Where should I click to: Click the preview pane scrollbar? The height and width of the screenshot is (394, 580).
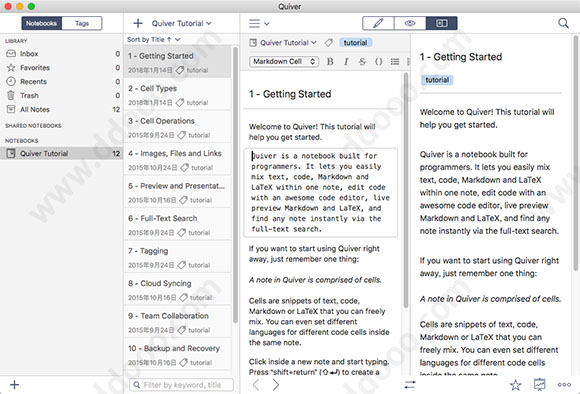point(576,154)
